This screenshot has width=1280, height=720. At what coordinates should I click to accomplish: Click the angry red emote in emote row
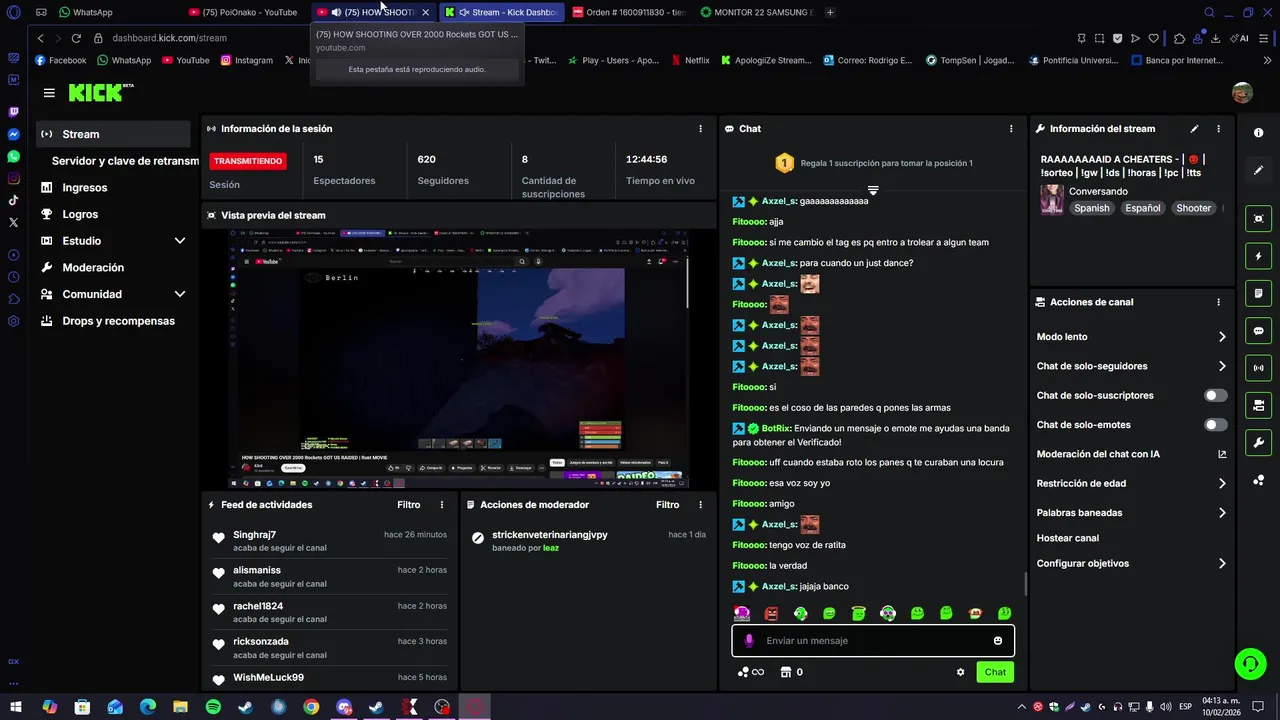coord(771,613)
